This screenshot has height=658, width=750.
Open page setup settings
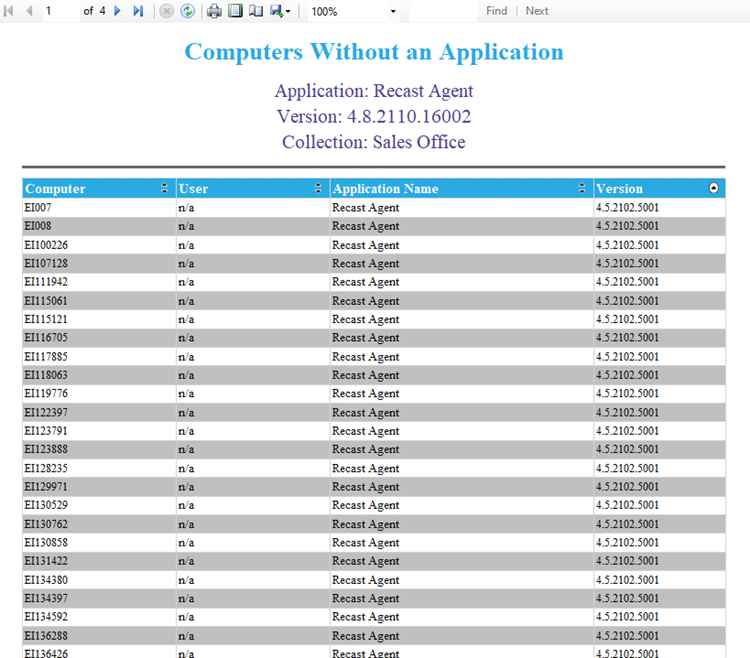click(256, 11)
